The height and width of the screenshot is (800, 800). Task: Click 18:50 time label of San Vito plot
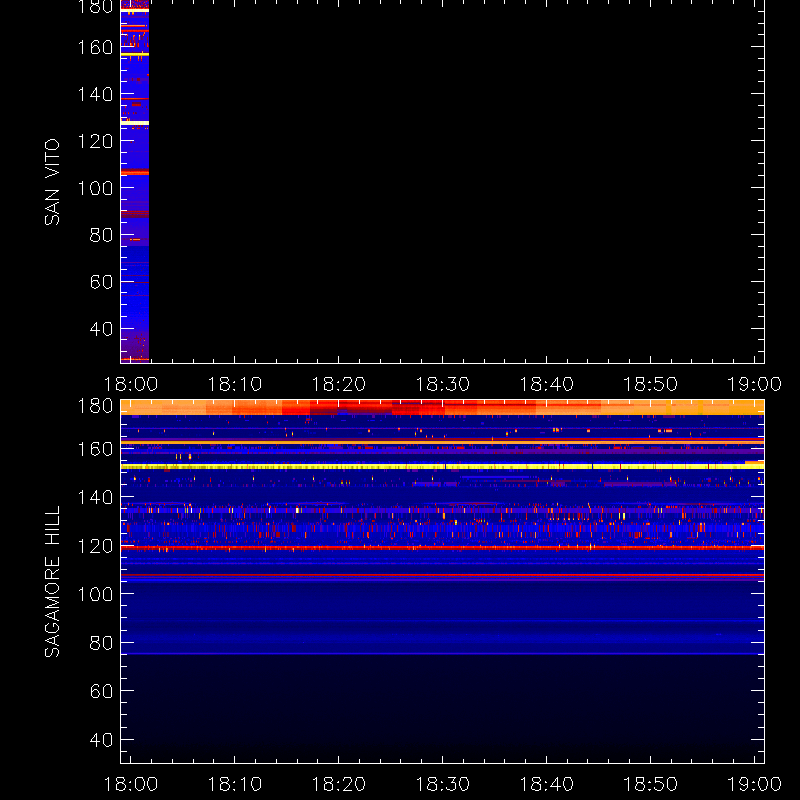(x=651, y=384)
